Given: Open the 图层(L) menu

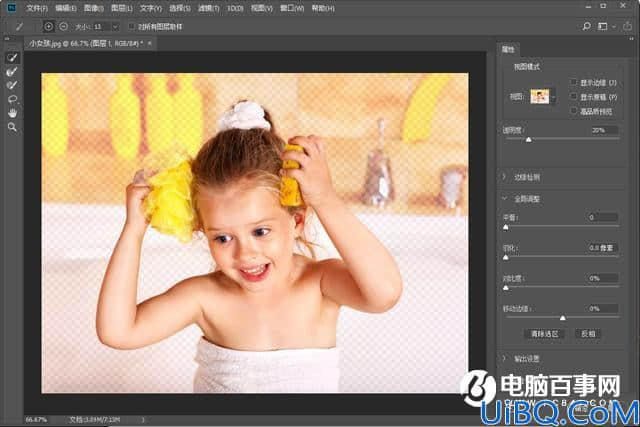Looking at the screenshot, I should (122, 8).
